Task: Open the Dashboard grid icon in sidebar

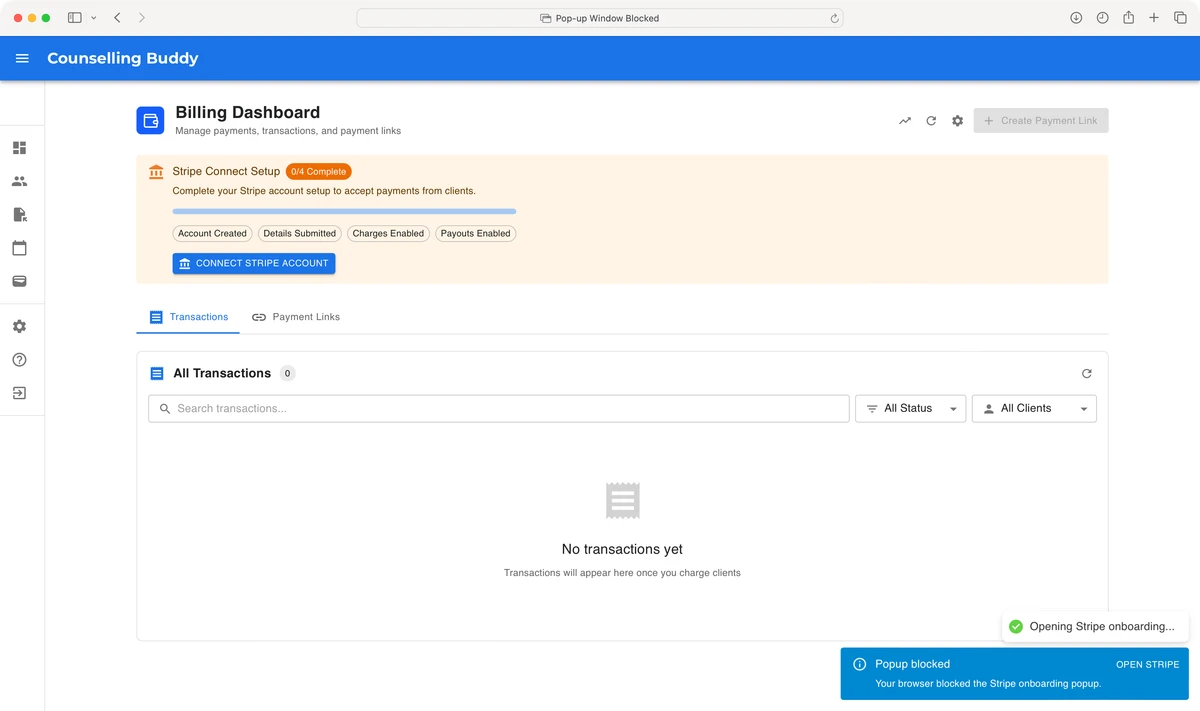Action: click(x=19, y=148)
